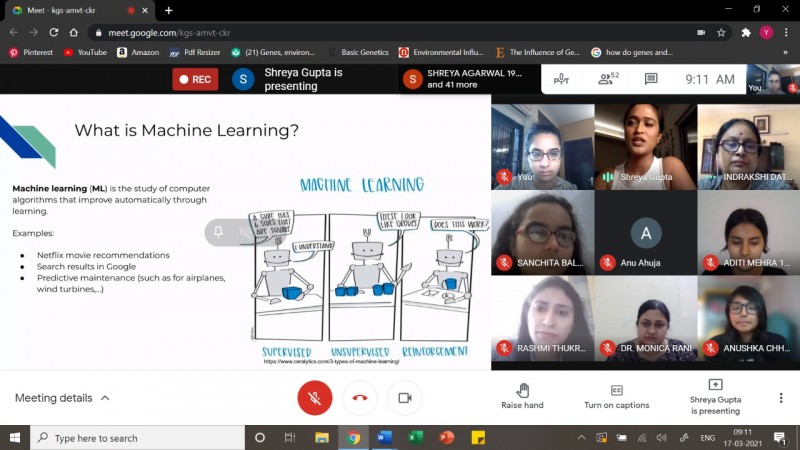Open the chat messages panel icon
The width and height of the screenshot is (800, 450).
click(651, 79)
